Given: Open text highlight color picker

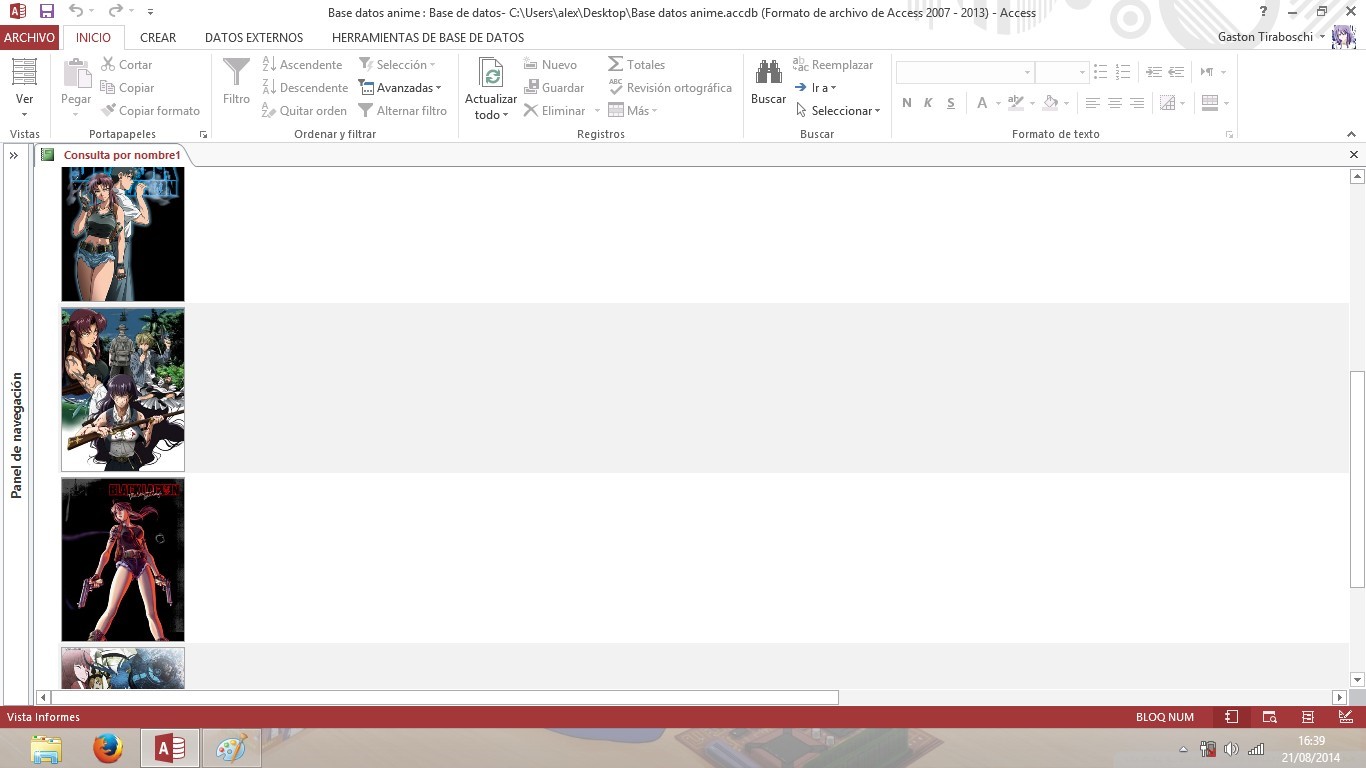Looking at the screenshot, I should coord(1015,102).
